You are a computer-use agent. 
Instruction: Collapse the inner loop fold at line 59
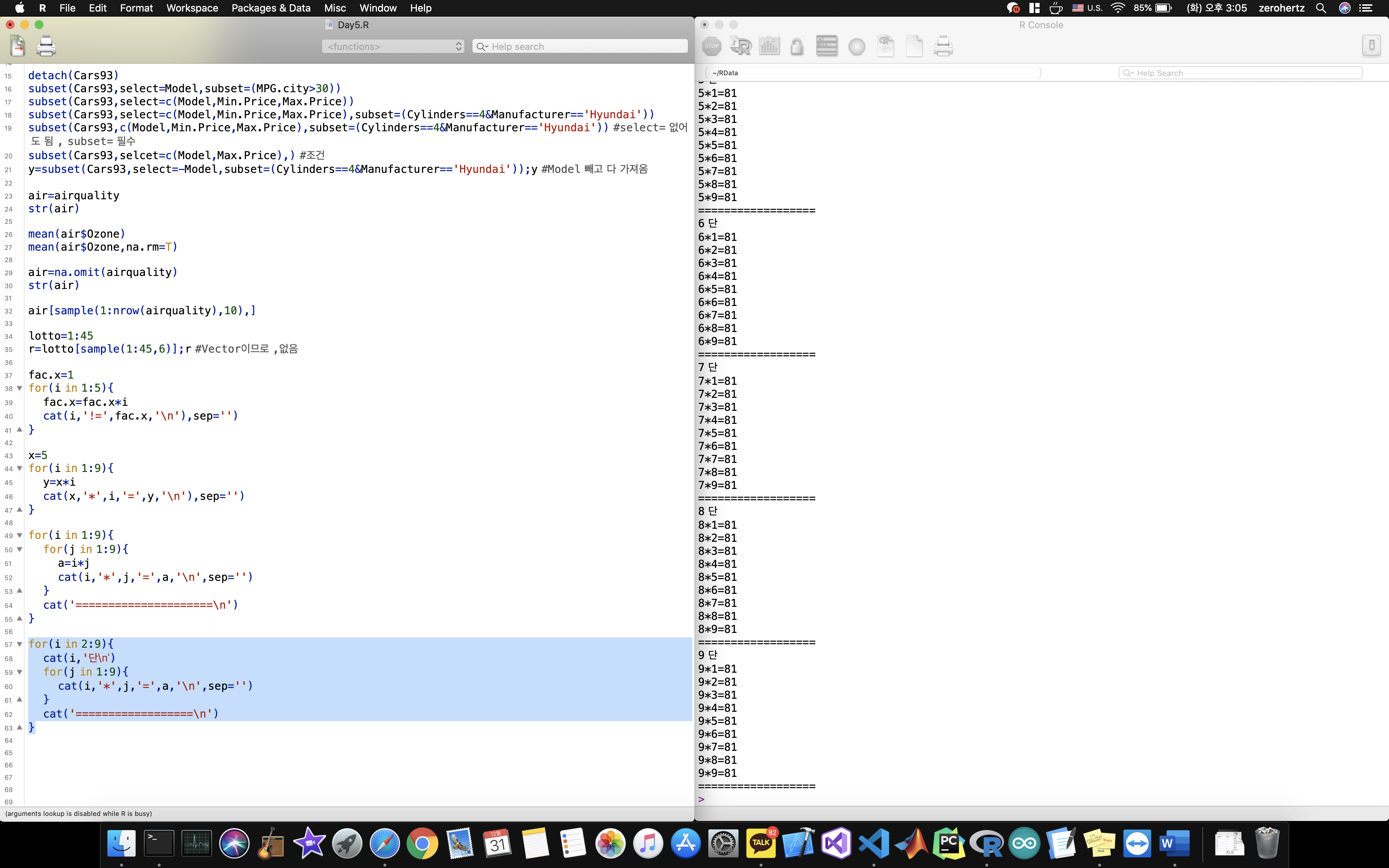(20, 672)
